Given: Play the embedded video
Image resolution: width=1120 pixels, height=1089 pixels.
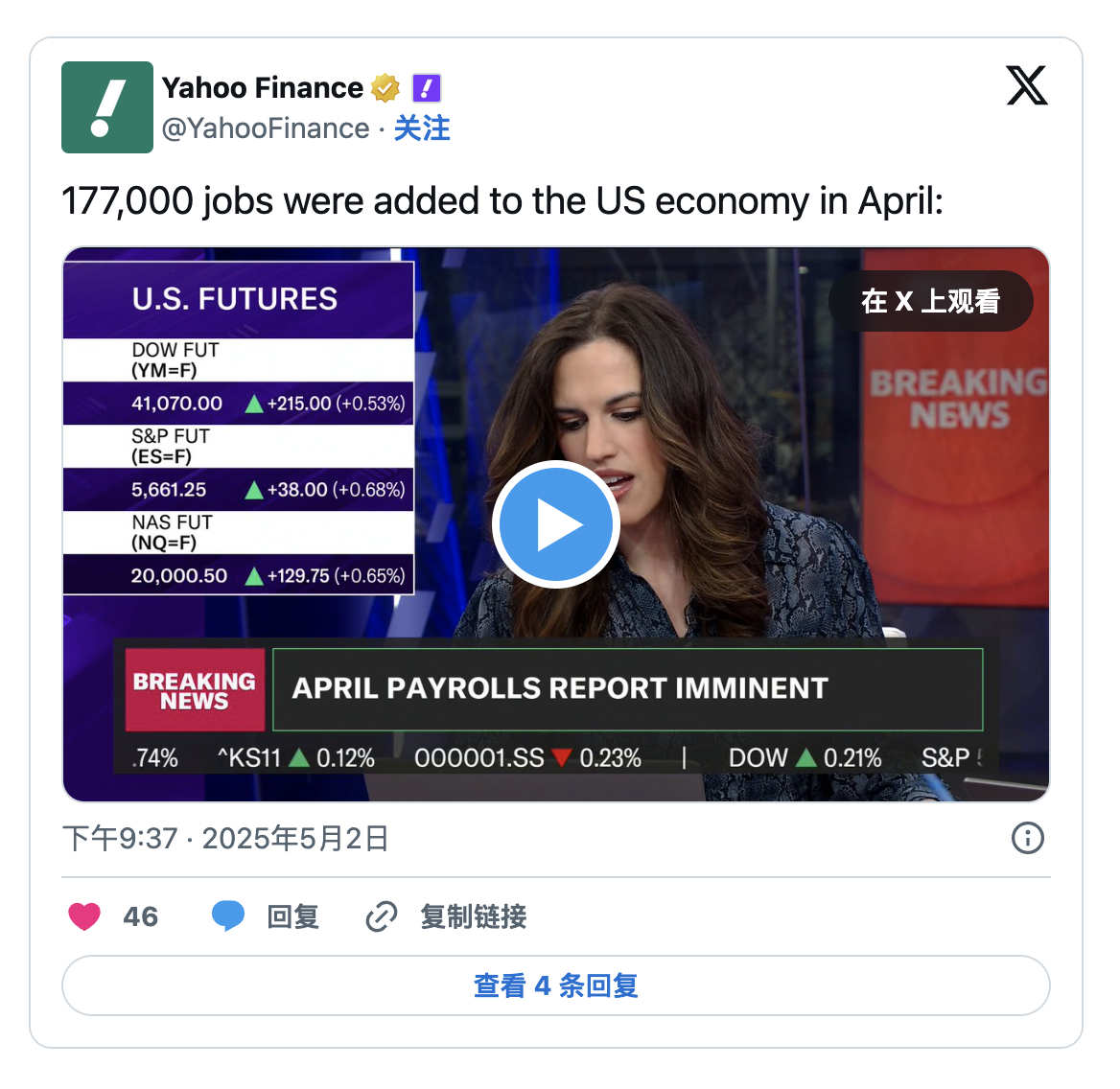Looking at the screenshot, I should point(555,524).
